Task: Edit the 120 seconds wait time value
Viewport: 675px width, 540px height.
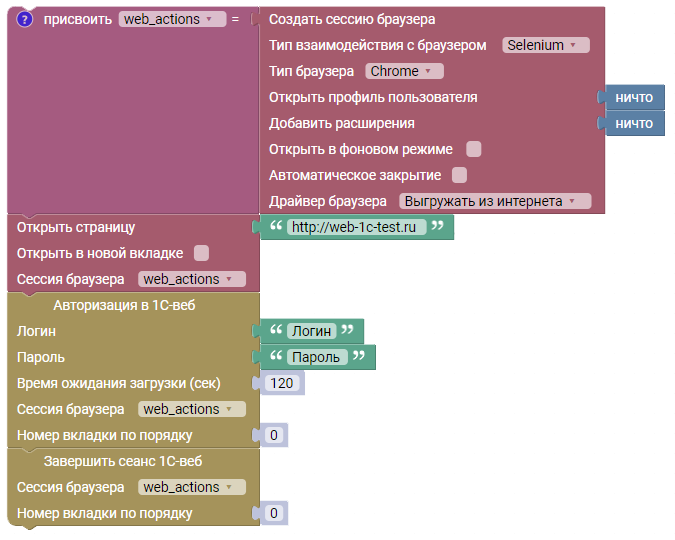Action: [x=282, y=383]
